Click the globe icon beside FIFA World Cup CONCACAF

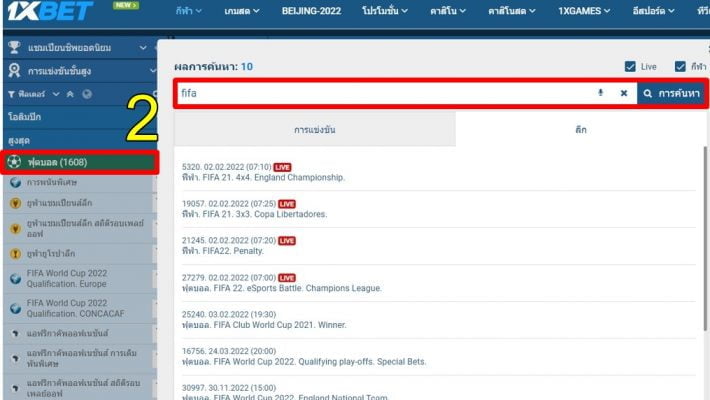(x=15, y=308)
